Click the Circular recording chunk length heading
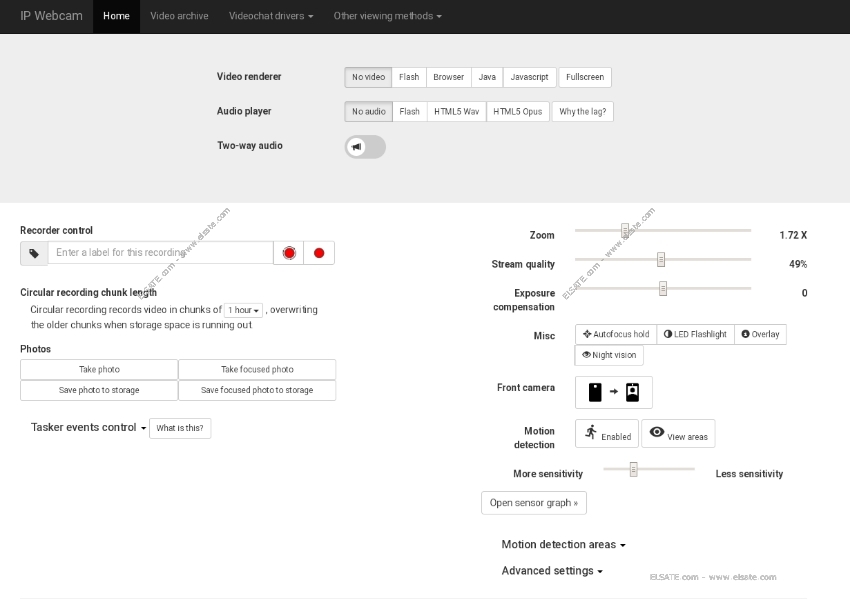 point(88,293)
